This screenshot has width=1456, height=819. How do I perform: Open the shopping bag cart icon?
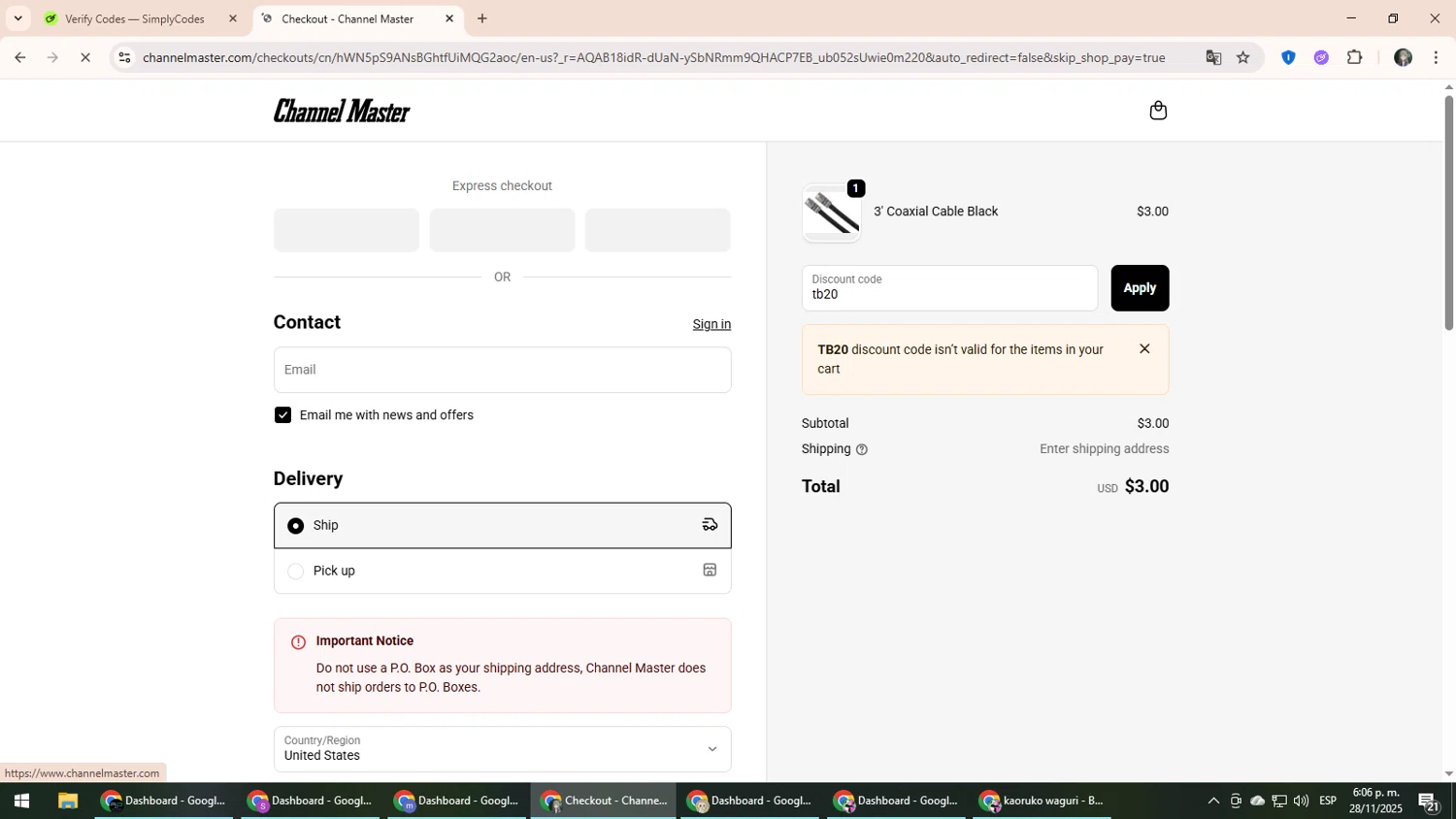tap(1157, 111)
